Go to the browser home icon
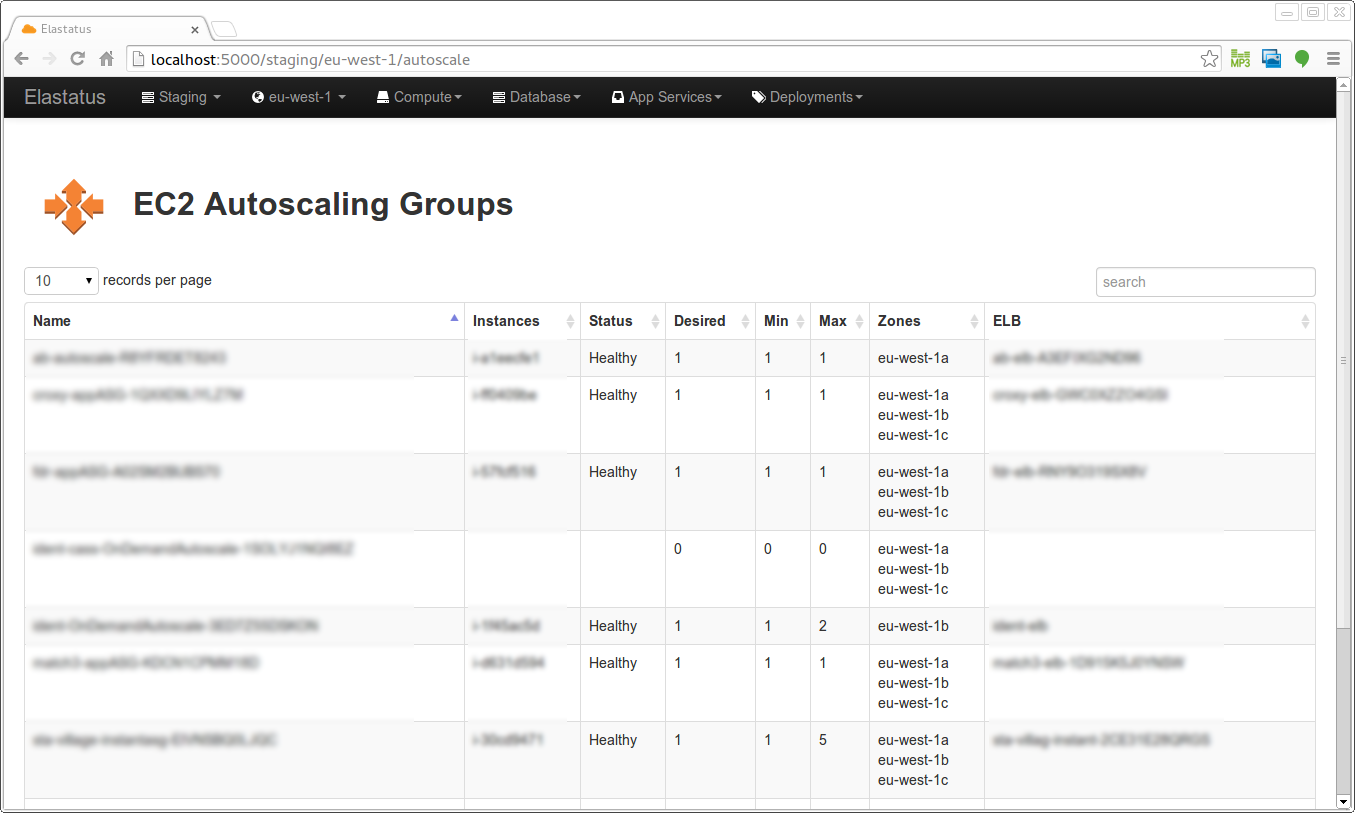1355x813 pixels. pos(106,59)
